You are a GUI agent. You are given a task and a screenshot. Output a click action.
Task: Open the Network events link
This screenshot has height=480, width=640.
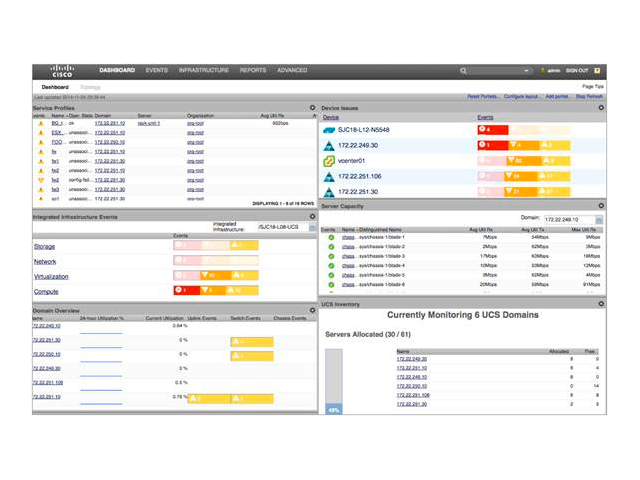click(45, 262)
